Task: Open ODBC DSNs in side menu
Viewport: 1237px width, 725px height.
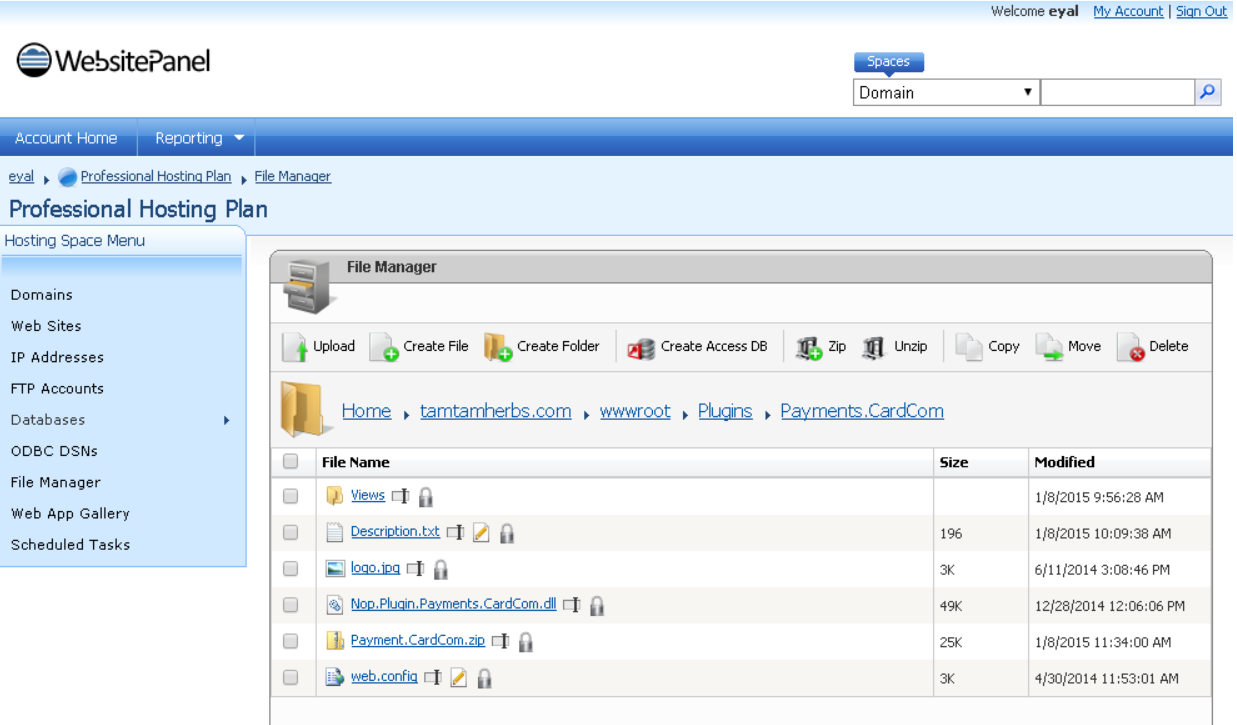Action: (x=54, y=451)
